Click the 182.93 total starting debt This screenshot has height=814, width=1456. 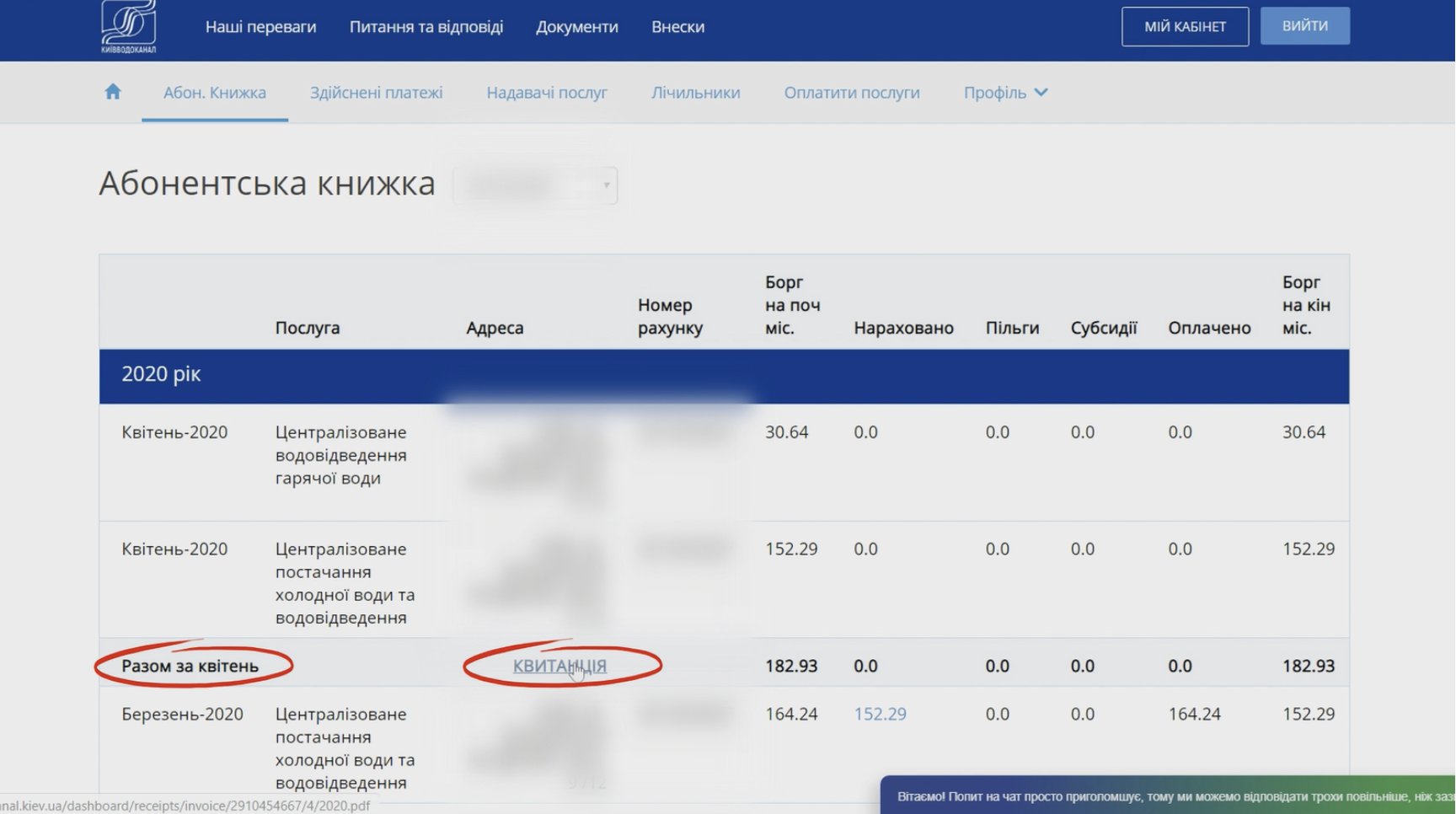pos(791,666)
